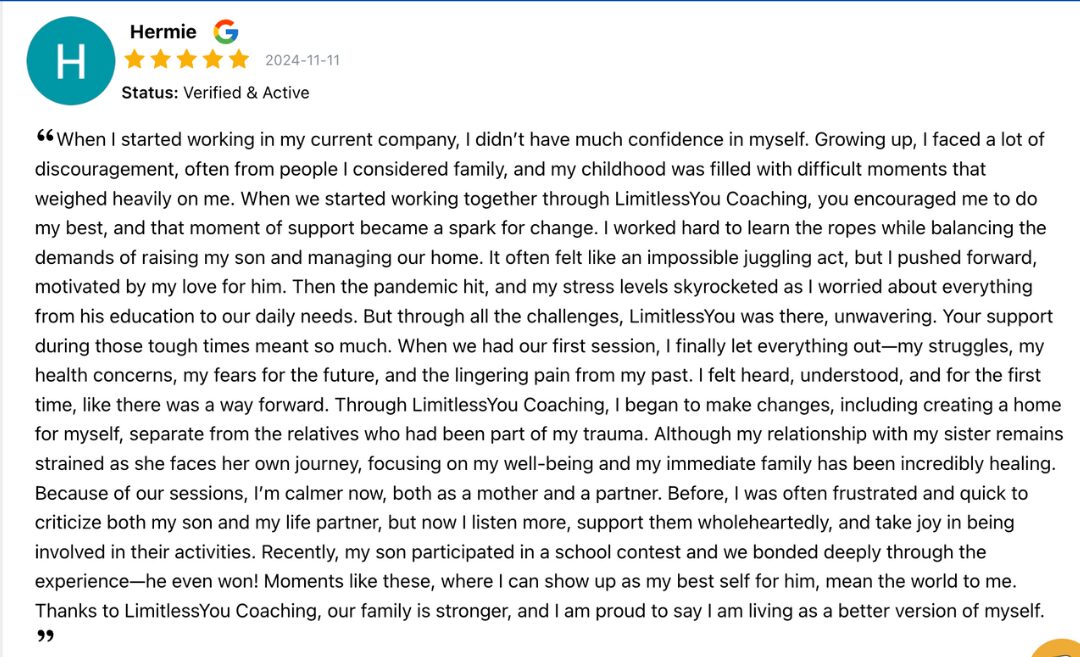Select the third rating star
Image resolution: width=1080 pixels, height=657 pixels.
pyautogui.click(x=187, y=59)
